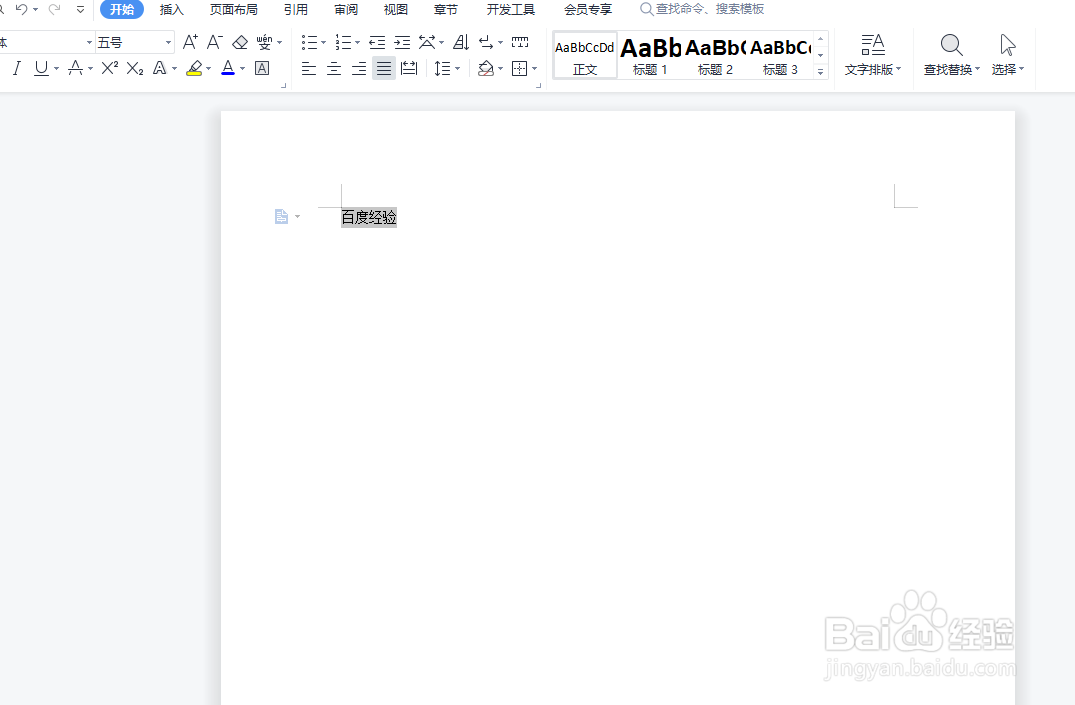Click the paragraph layout icon beside text
The image size is (1075, 705).
point(282,217)
